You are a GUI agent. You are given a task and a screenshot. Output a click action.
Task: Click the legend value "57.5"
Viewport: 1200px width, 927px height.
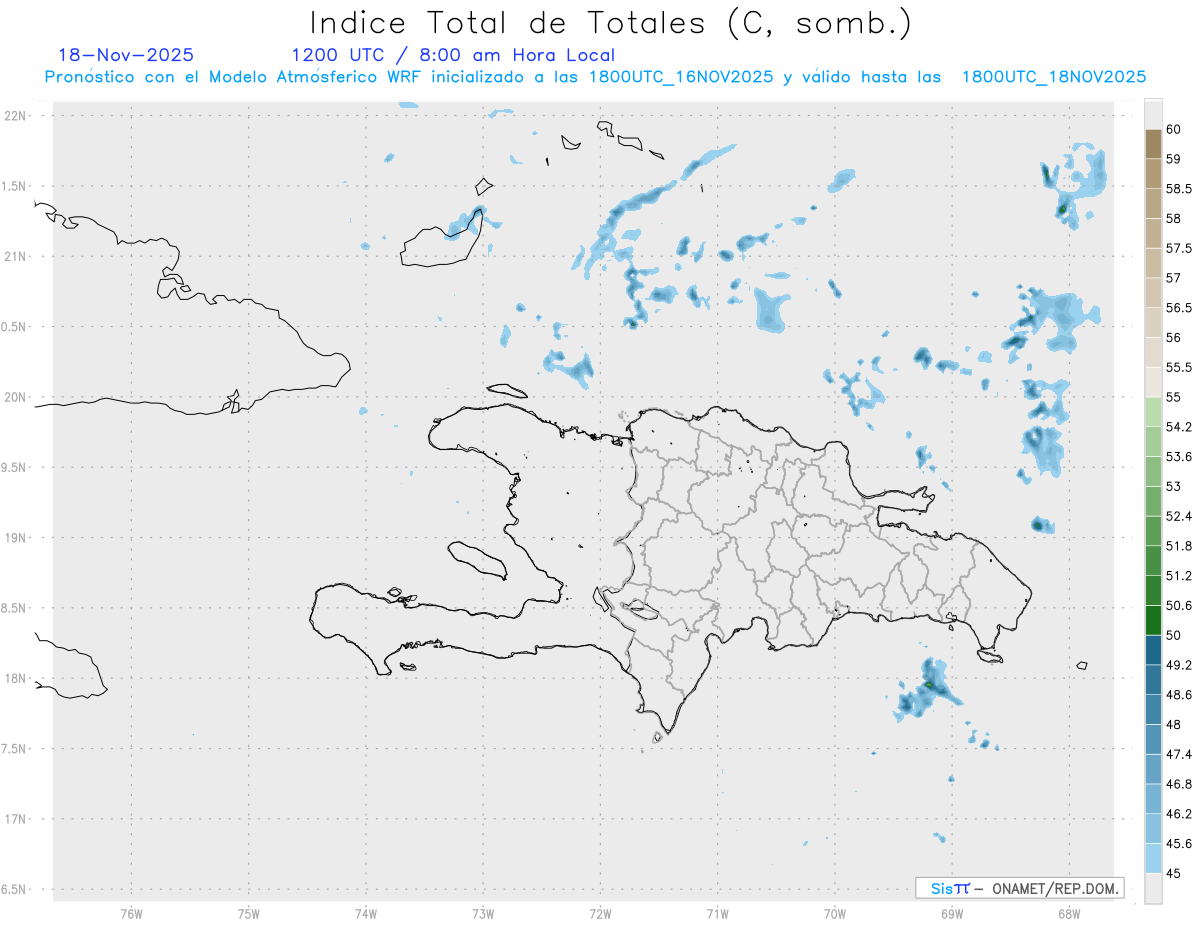1179,248
